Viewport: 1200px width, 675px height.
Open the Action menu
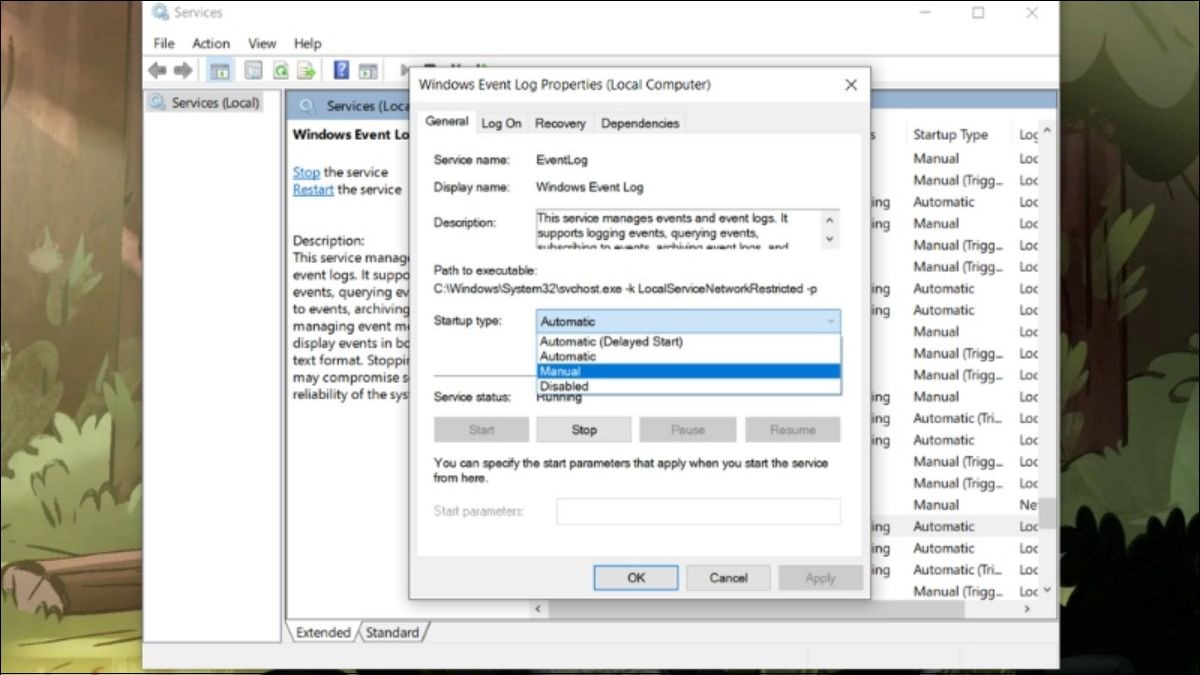click(x=211, y=43)
